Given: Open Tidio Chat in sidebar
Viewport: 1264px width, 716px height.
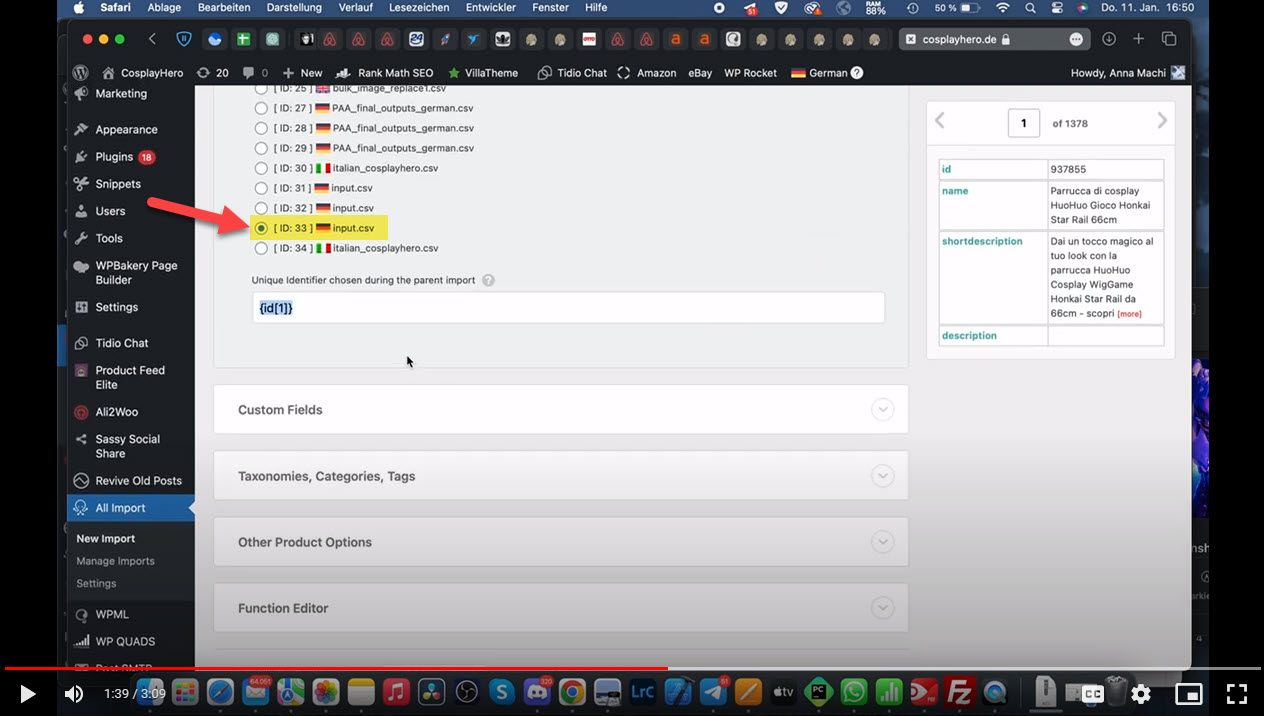Looking at the screenshot, I should coord(122,343).
